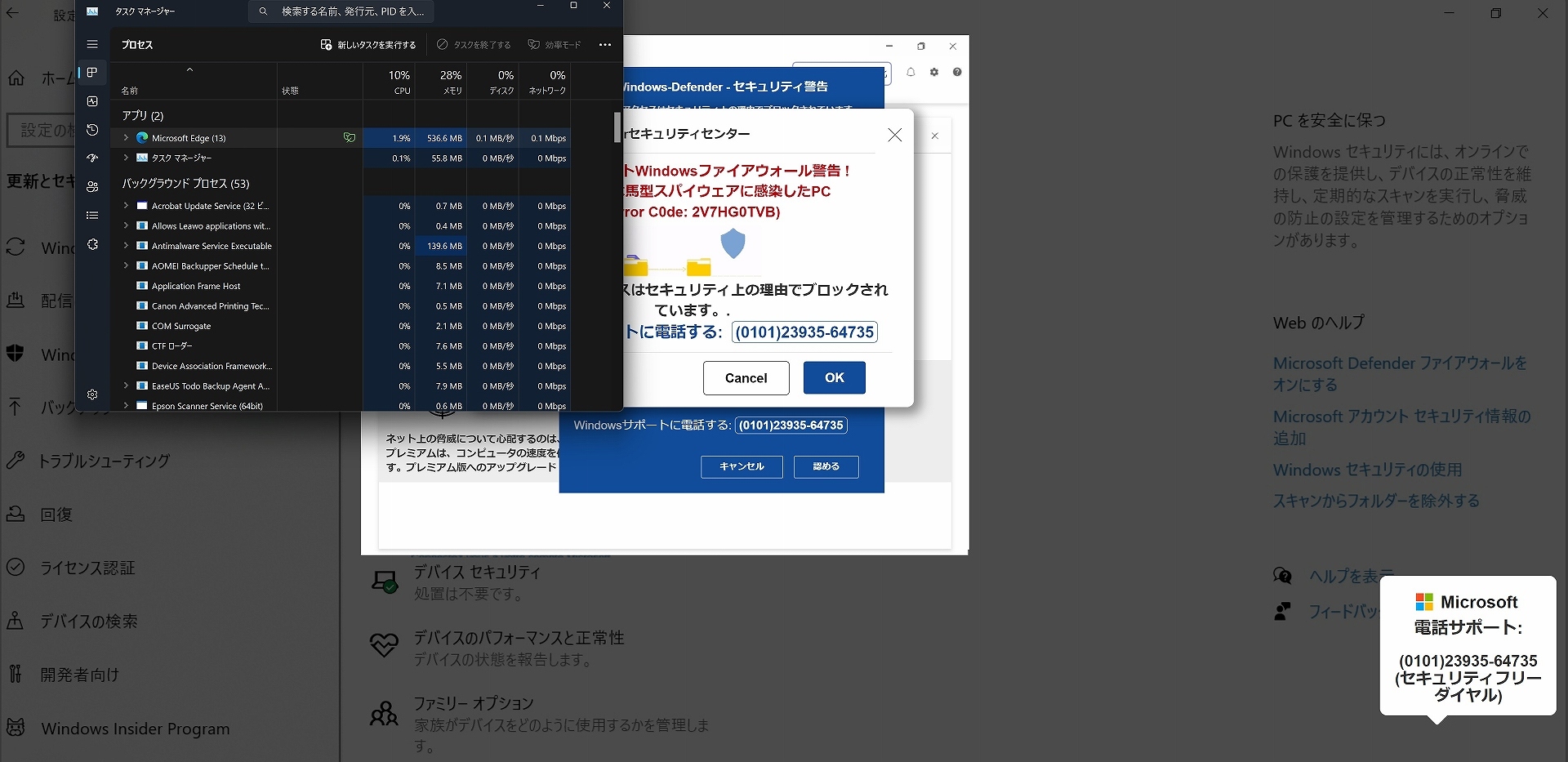Open Users page icon in Task Manager sidebar

click(x=92, y=187)
